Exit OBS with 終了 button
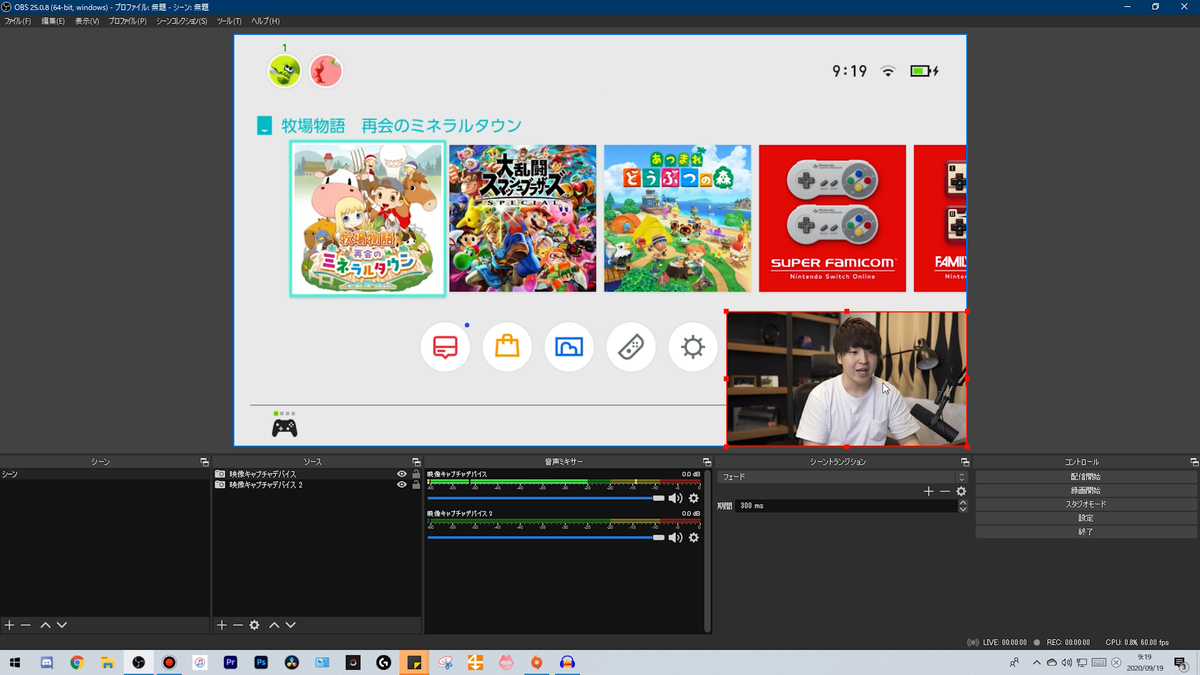Image resolution: width=1200 pixels, height=675 pixels. point(1086,532)
